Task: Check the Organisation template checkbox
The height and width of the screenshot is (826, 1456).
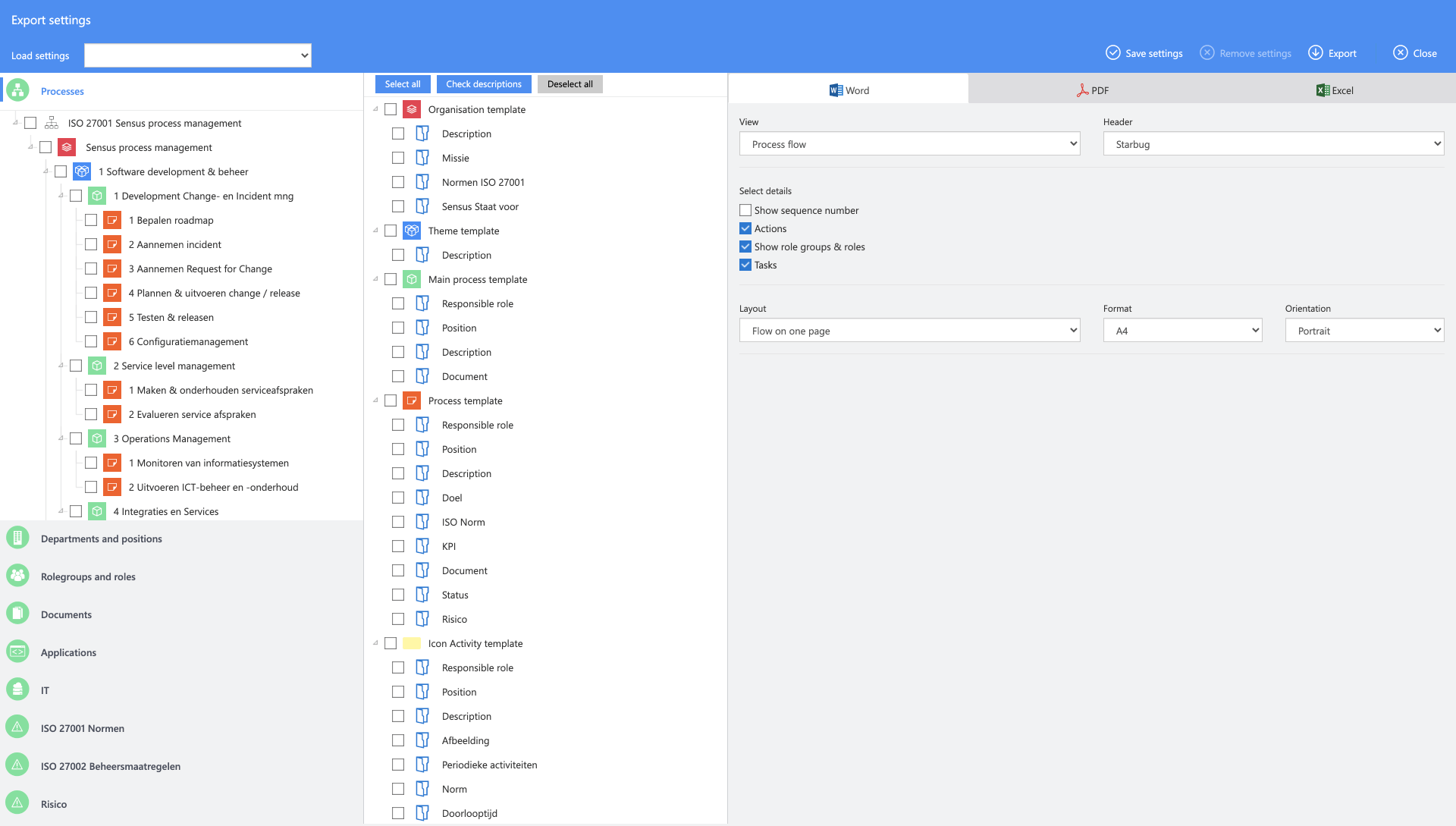Action: click(x=391, y=109)
